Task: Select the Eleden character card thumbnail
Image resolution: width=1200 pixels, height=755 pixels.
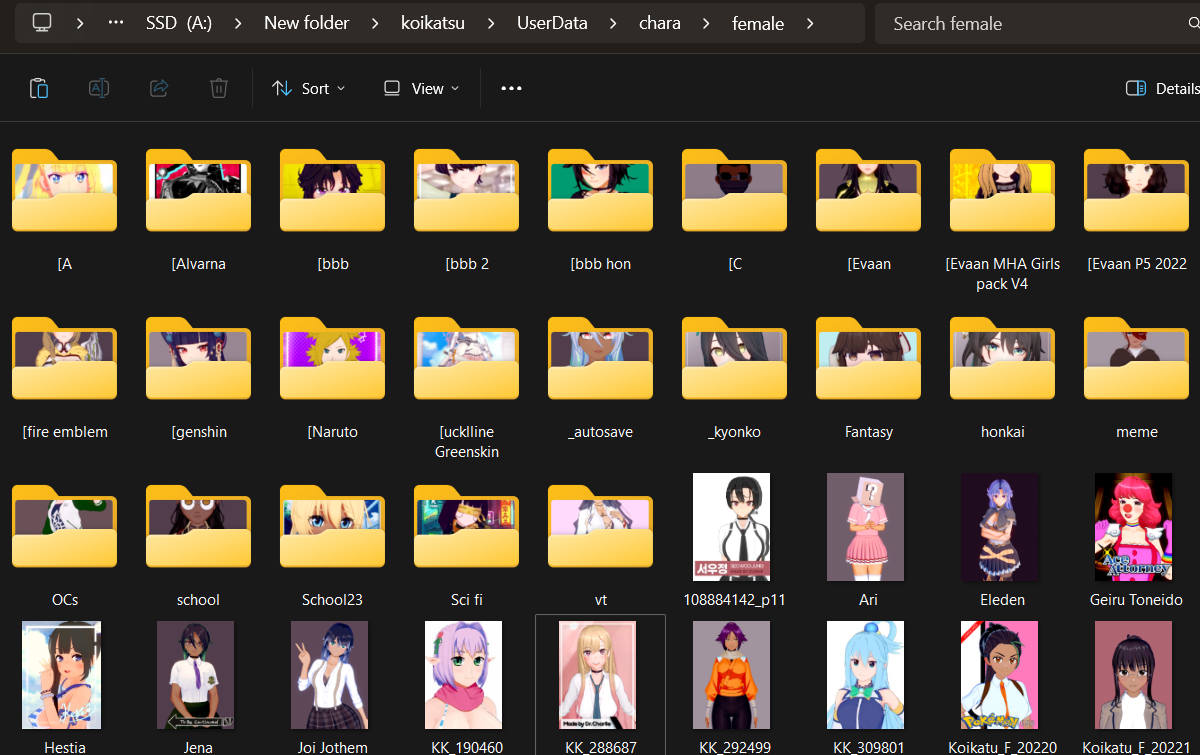Action: tap(1000, 527)
